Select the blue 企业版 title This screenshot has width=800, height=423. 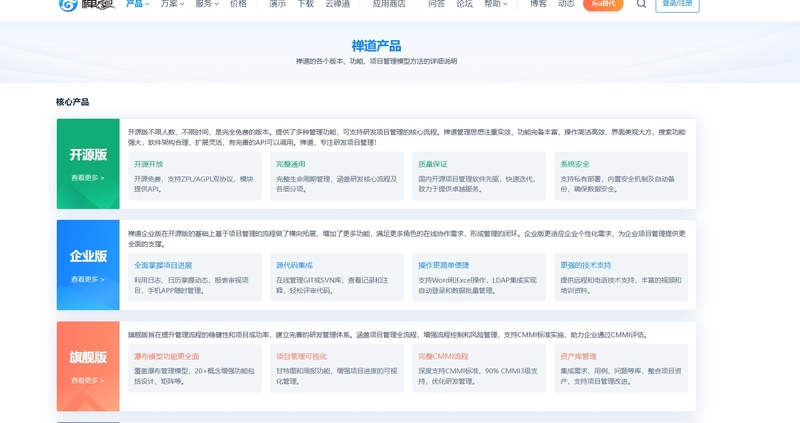(88, 256)
